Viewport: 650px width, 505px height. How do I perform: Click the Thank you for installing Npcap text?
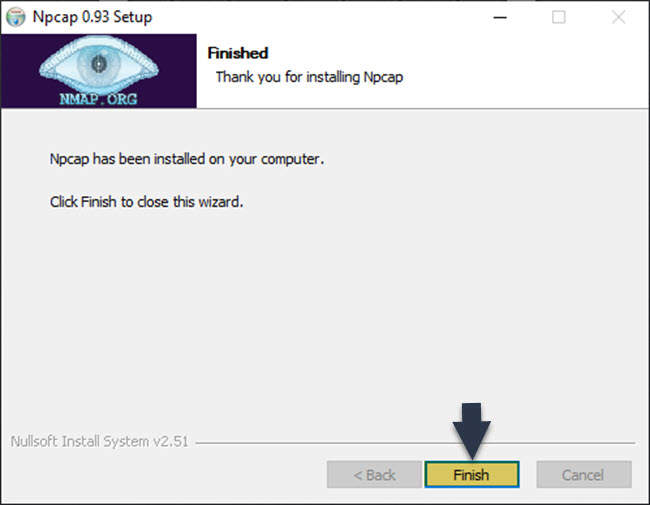click(309, 77)
